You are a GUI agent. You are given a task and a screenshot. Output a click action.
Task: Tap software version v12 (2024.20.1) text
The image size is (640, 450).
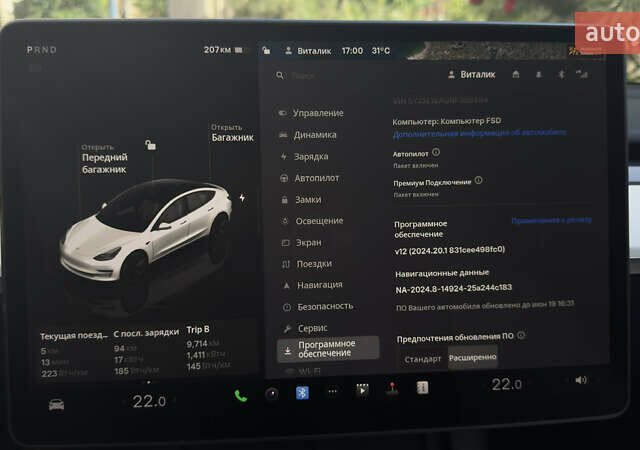pyautogui.click(x=450, y=250)
